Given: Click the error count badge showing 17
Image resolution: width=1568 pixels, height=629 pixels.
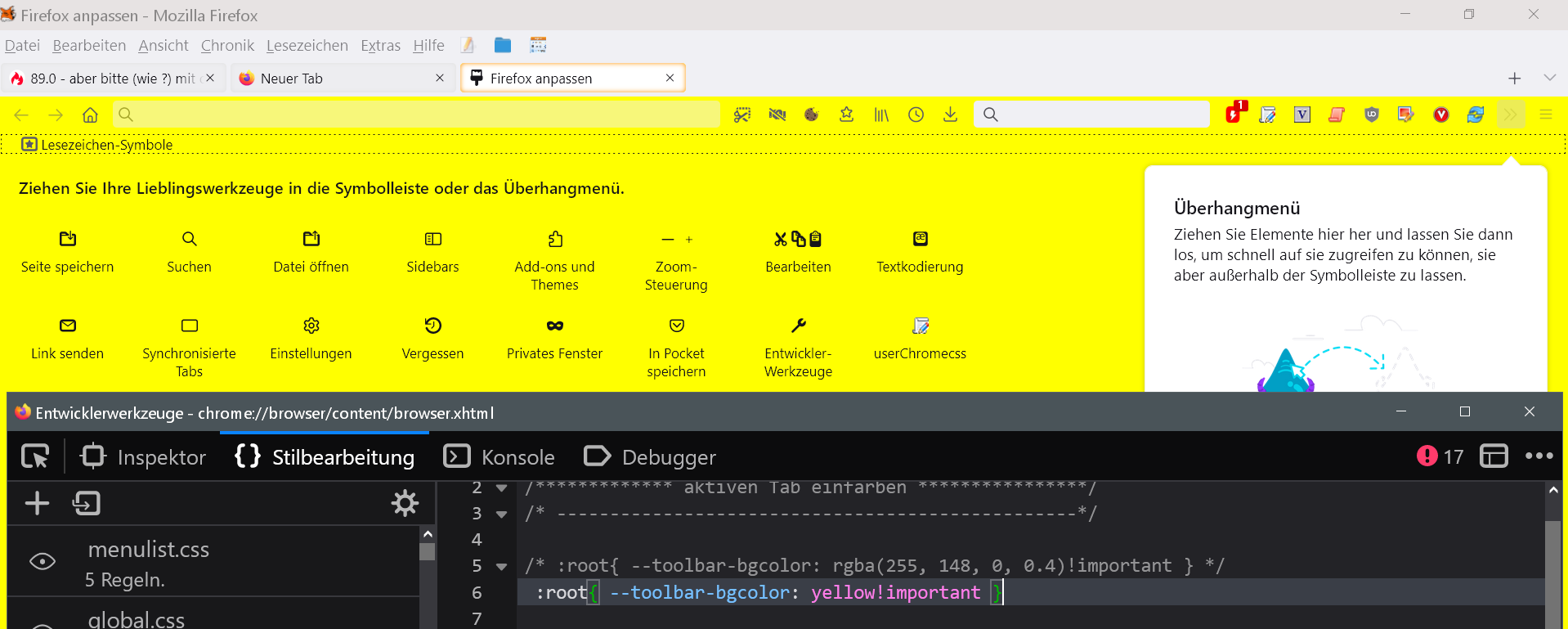Looking at the screenshot, I should point(1440,456).
